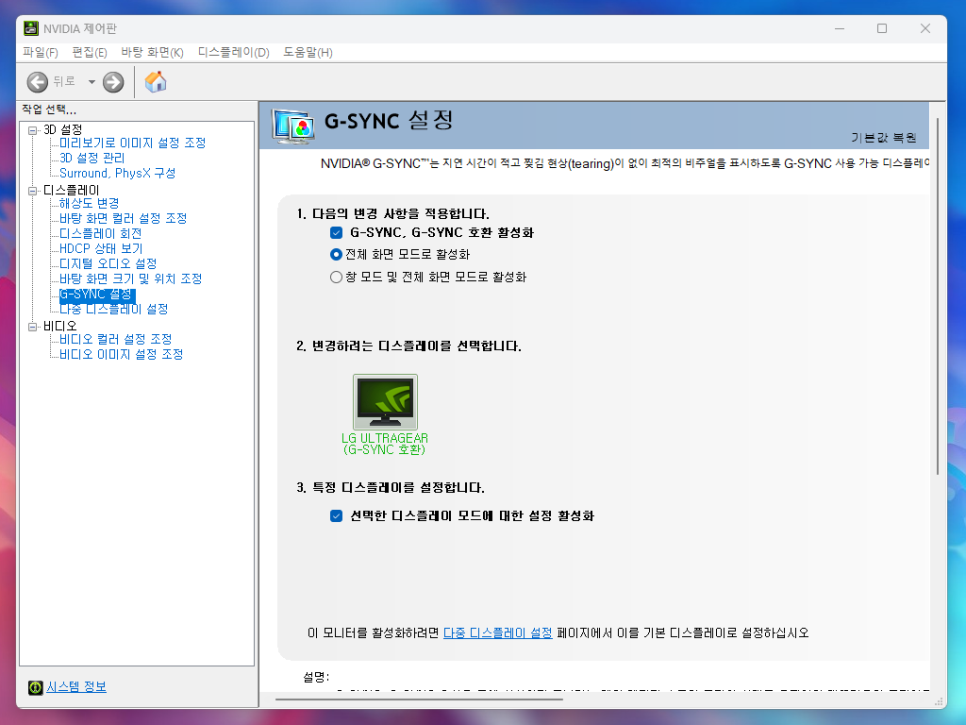Click the 시스템 정보 link
The width and height of the screenshot is (966, 725).
pos(76,687)
